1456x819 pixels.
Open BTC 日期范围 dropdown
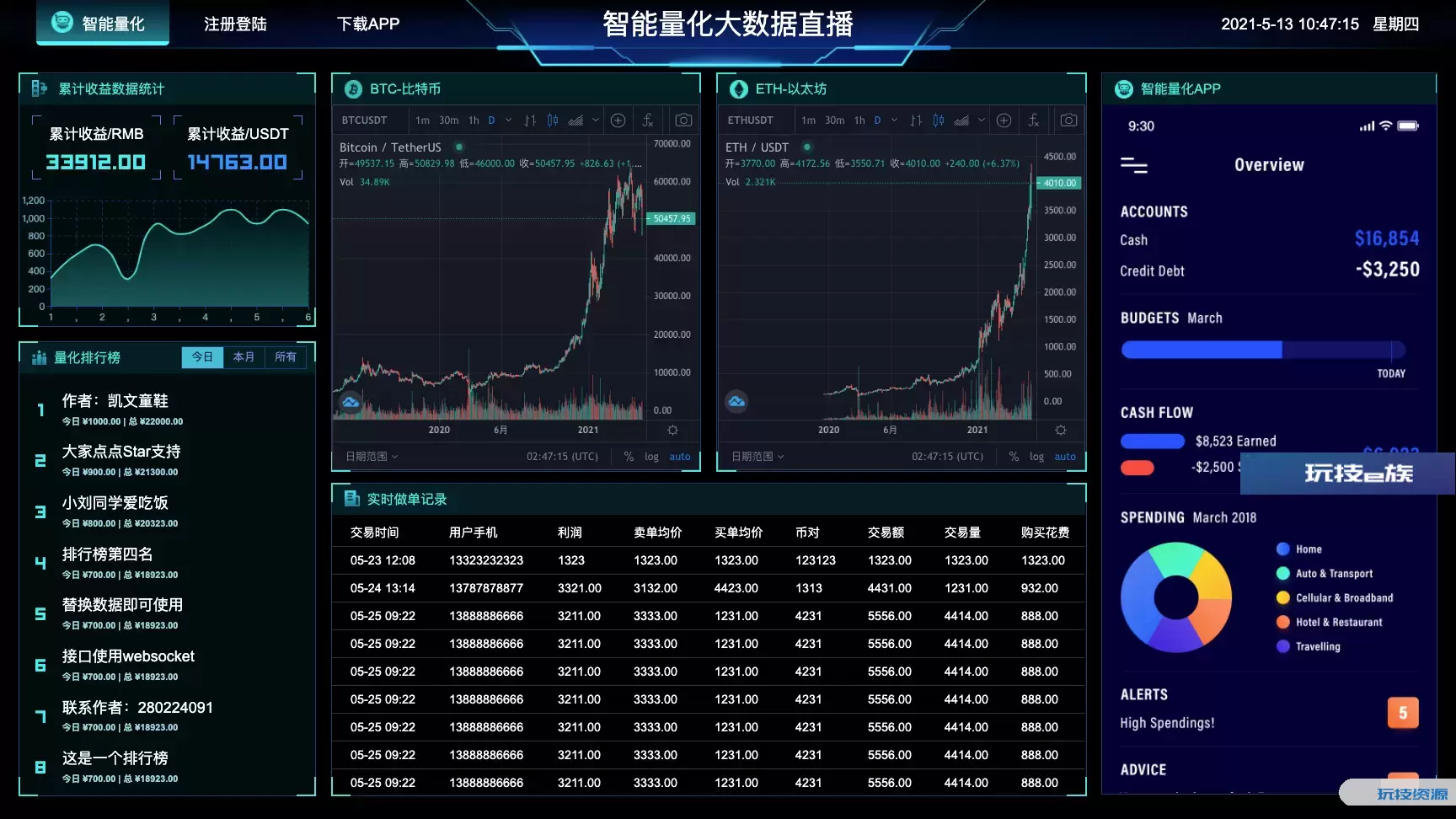[x=372, y=457]
